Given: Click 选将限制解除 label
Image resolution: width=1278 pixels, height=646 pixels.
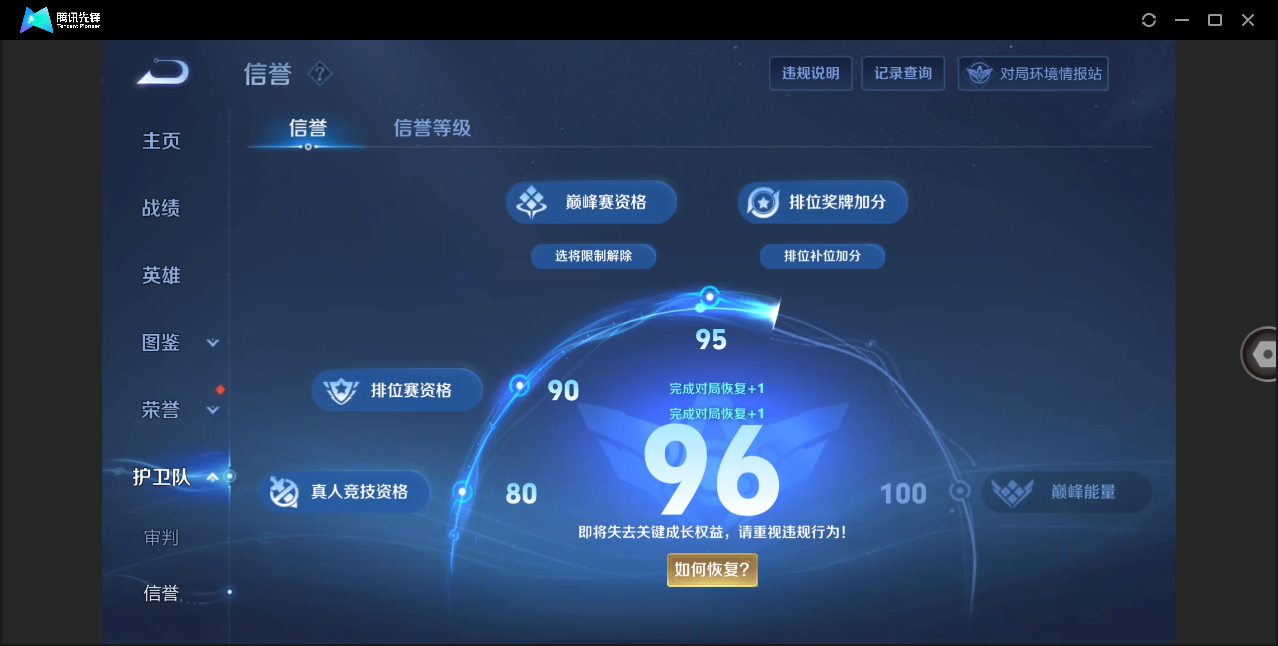Looking at the screenshot, I should (594, 256).
